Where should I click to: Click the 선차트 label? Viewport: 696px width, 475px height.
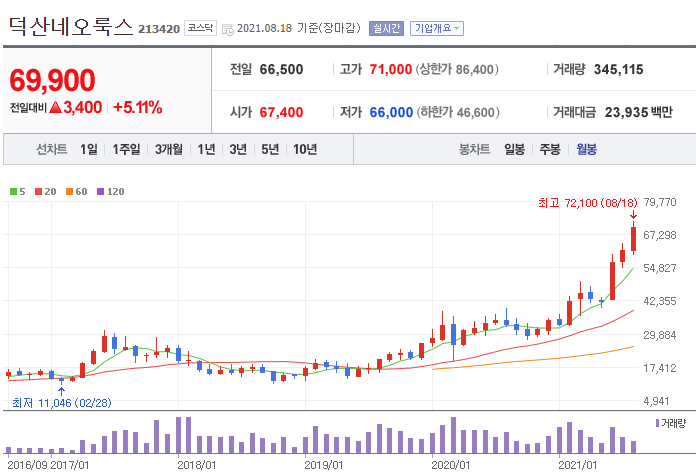[x=51, y=150]
